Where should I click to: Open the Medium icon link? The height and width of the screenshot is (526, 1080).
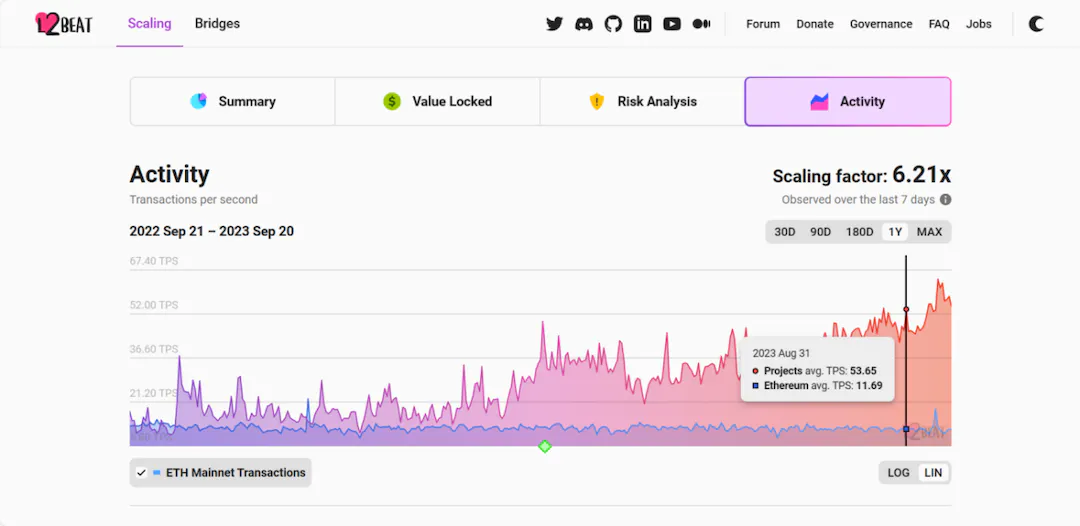[702, 24]
